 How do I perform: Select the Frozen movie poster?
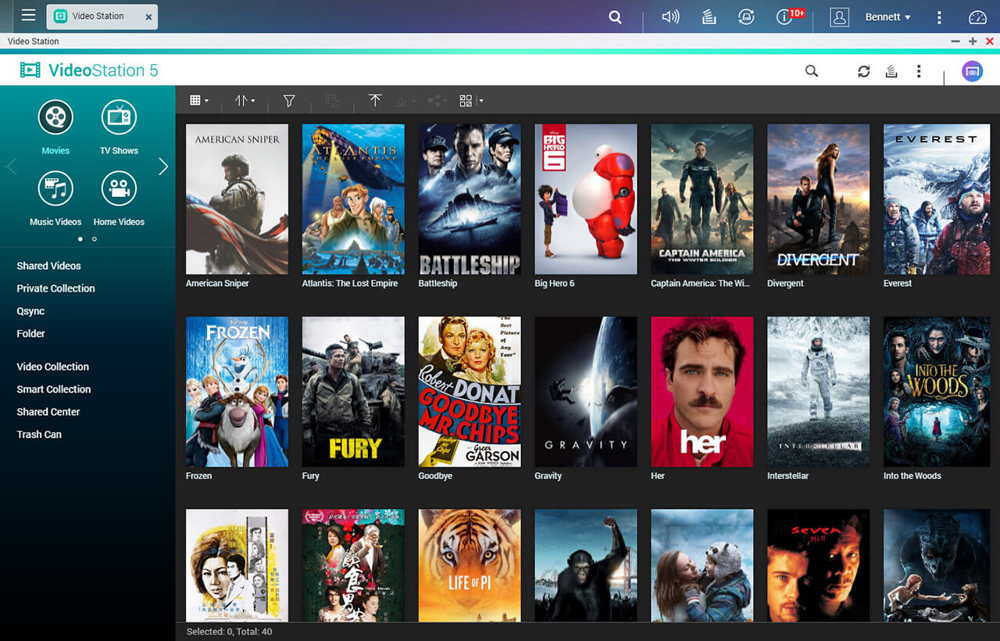[x=237, y=392]
